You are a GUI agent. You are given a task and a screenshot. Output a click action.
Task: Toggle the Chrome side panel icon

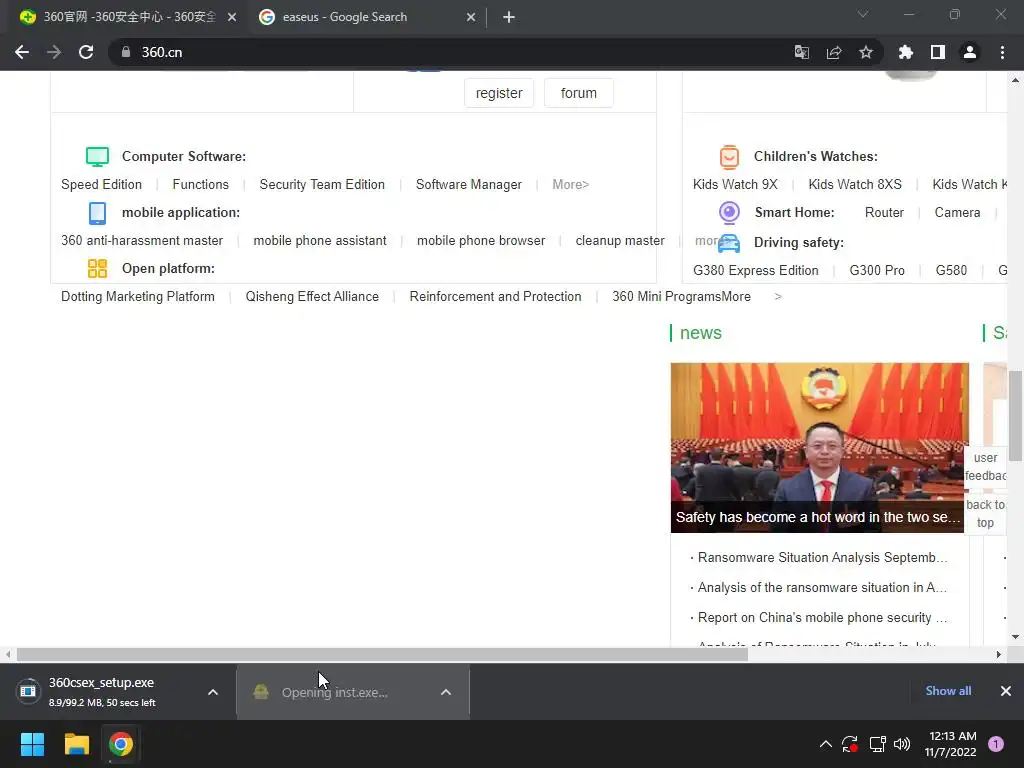pos(938,52)
